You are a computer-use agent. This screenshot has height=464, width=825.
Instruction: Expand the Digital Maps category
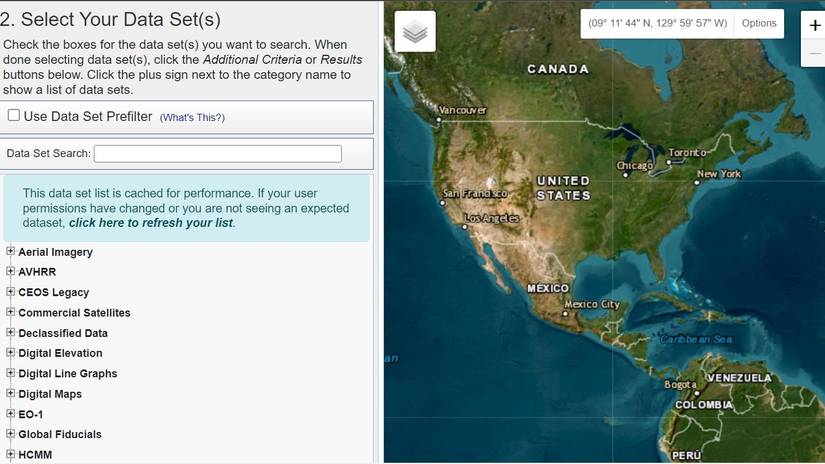pyautogui.click(x=10, y=393)
